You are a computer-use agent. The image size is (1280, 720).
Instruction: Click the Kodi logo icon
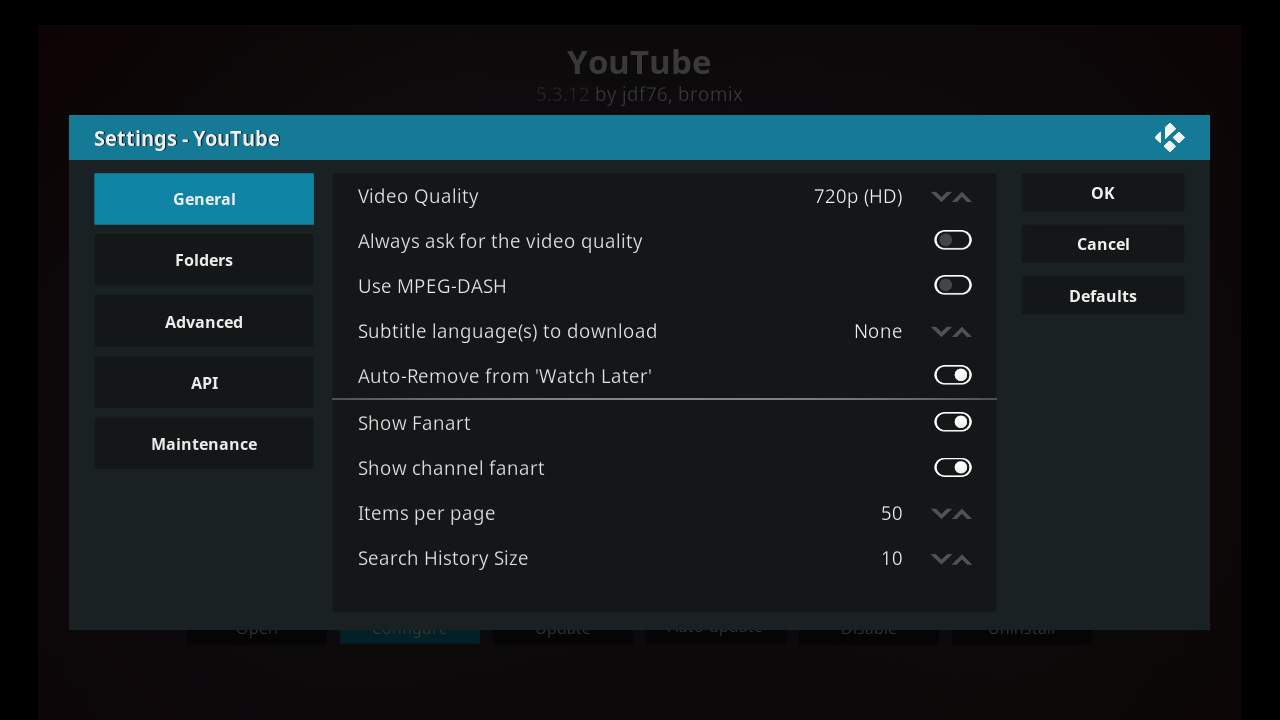(x=1169, y=137)
